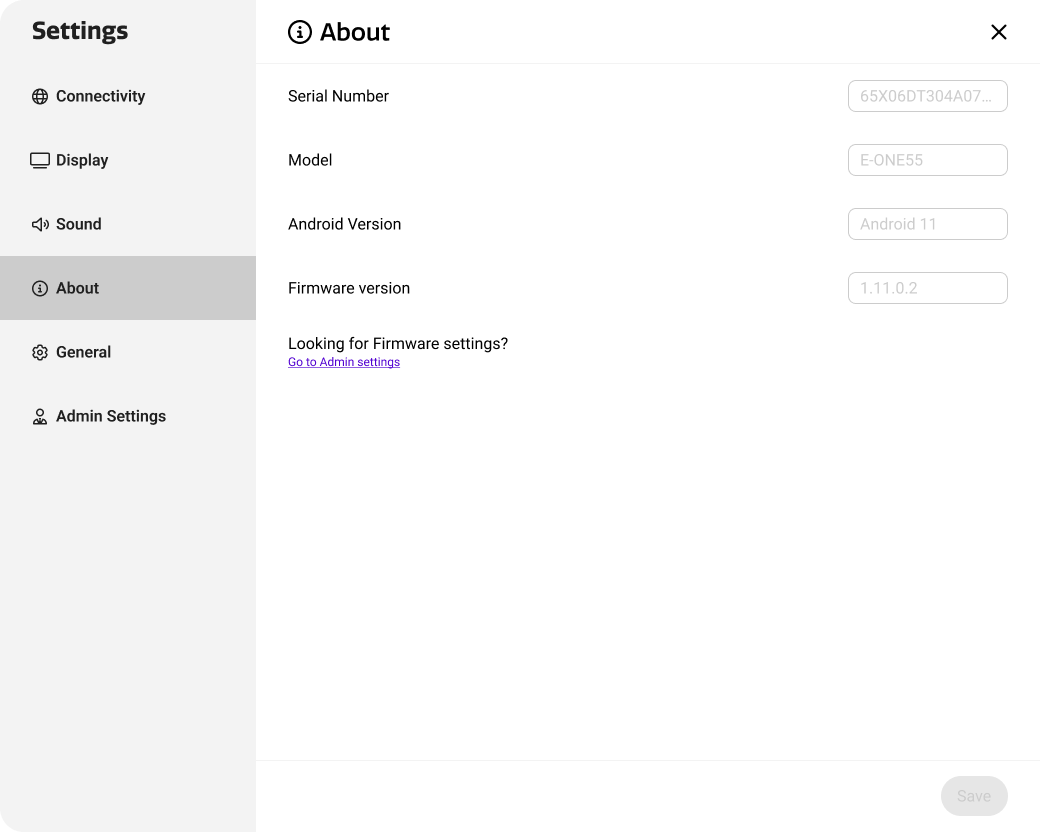Viewport: 1040px width, 832px height.
Task: Go to the General settings section
Action: tap(83, 352)
